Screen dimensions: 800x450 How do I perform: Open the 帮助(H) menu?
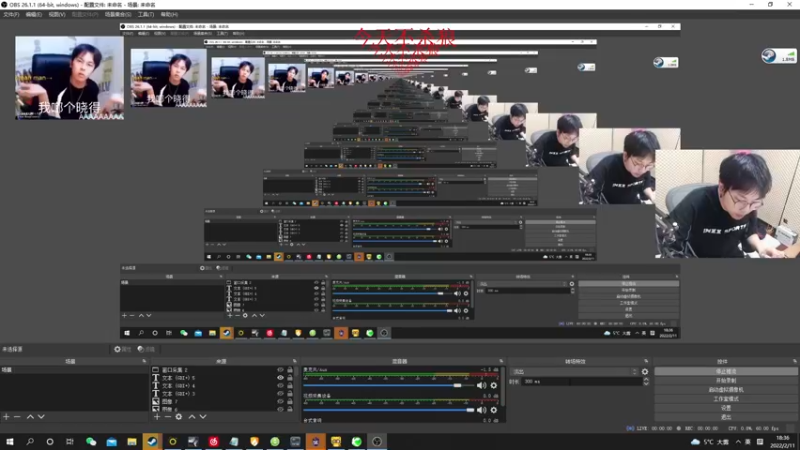(169, 14)
